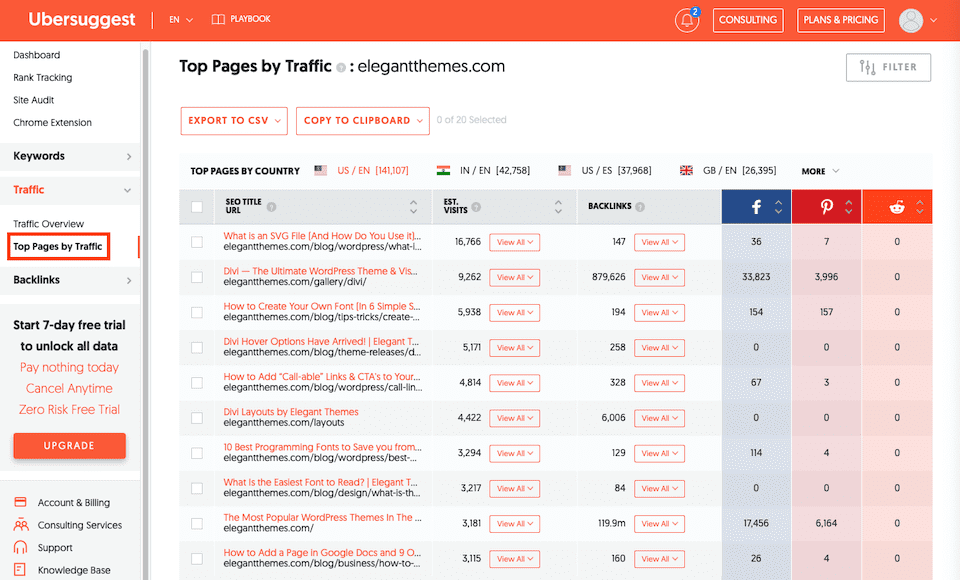Click the user profile avatar

point(910,20)
